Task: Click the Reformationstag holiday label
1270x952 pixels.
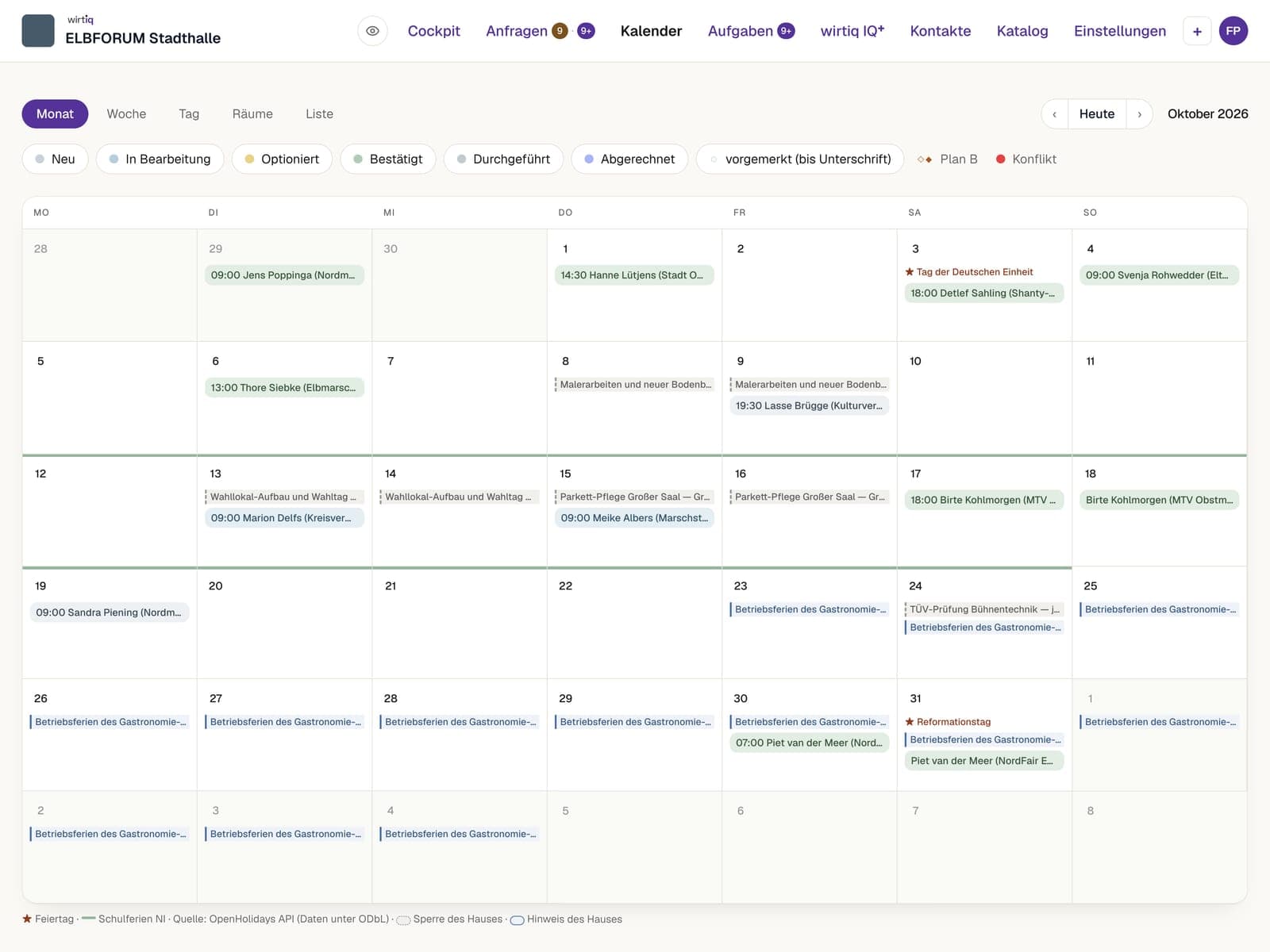Action: point(948,722)
